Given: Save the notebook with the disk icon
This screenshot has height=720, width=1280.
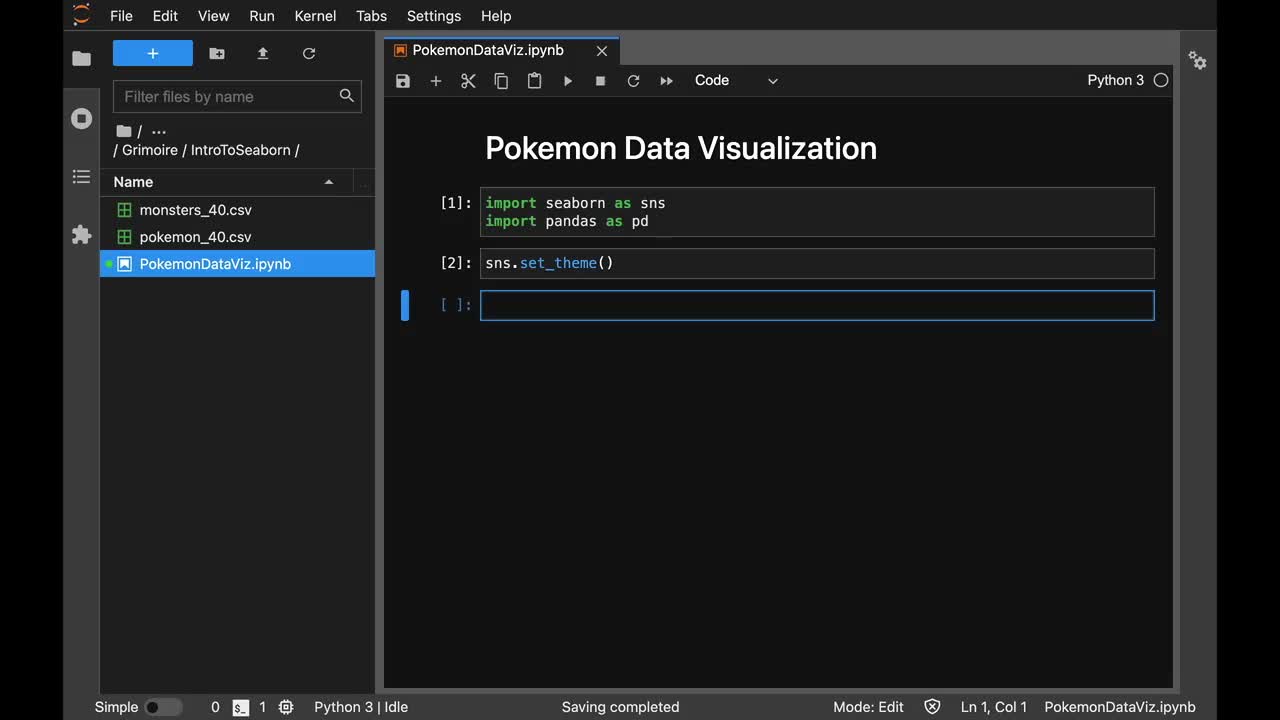Looking at the screenshot, I should point(403,81).
